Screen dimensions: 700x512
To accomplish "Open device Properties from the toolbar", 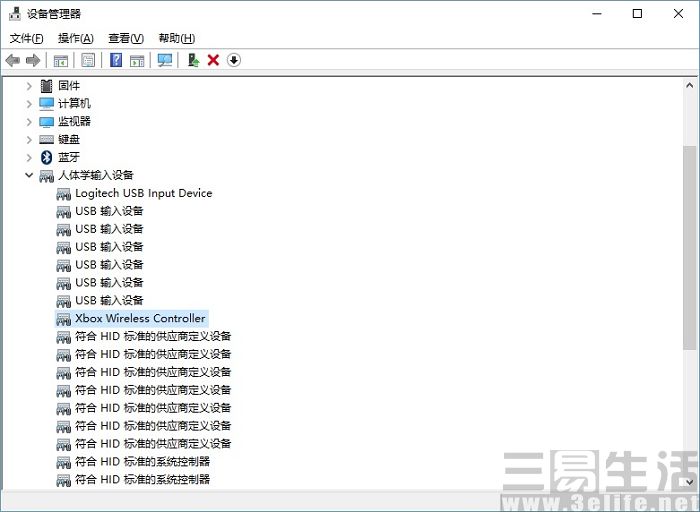I will coord(88,60).
